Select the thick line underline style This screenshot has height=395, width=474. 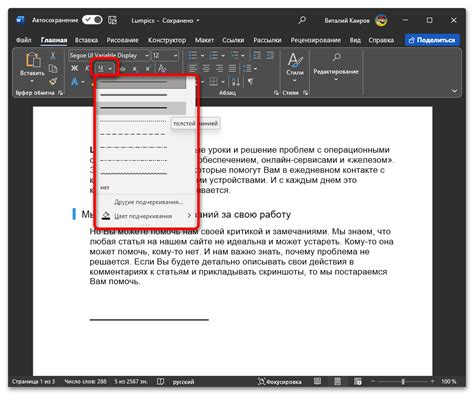coord(142,108)
